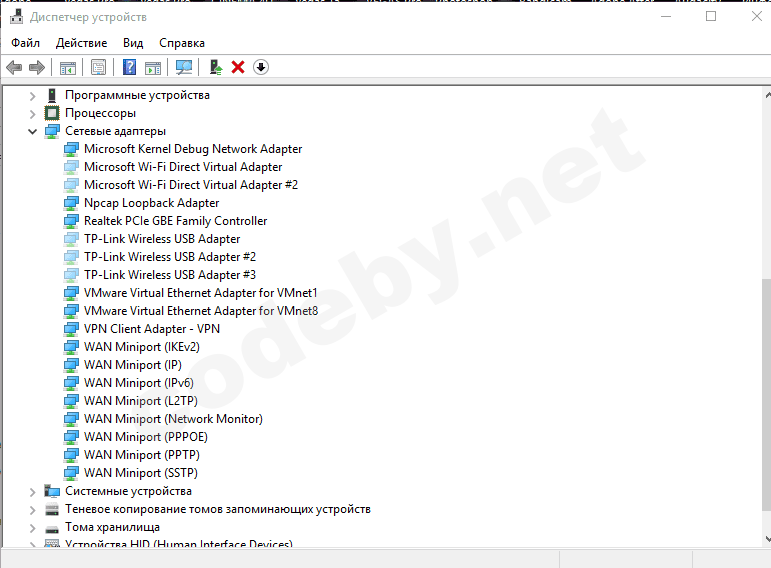The image size is (771, 568).
Task: Click the Disable device down arrow icon
Action: click(261, 67)
